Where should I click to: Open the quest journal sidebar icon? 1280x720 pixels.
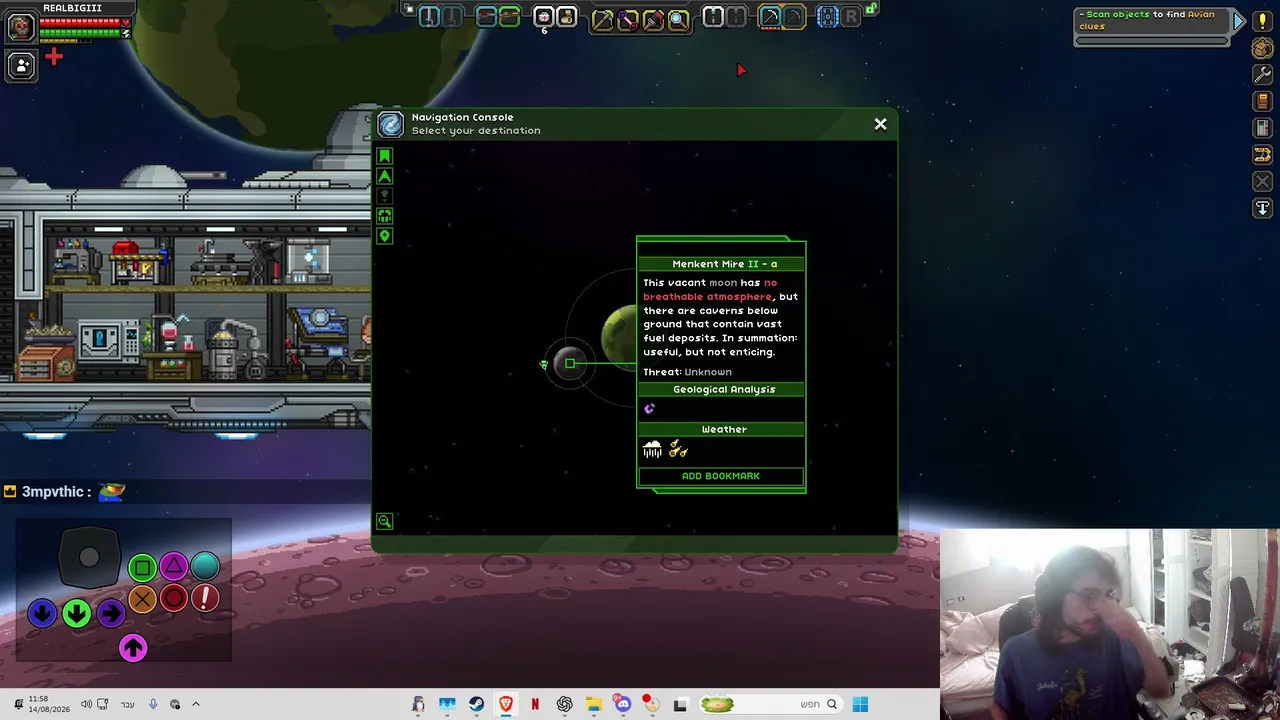click(1262, 129)
